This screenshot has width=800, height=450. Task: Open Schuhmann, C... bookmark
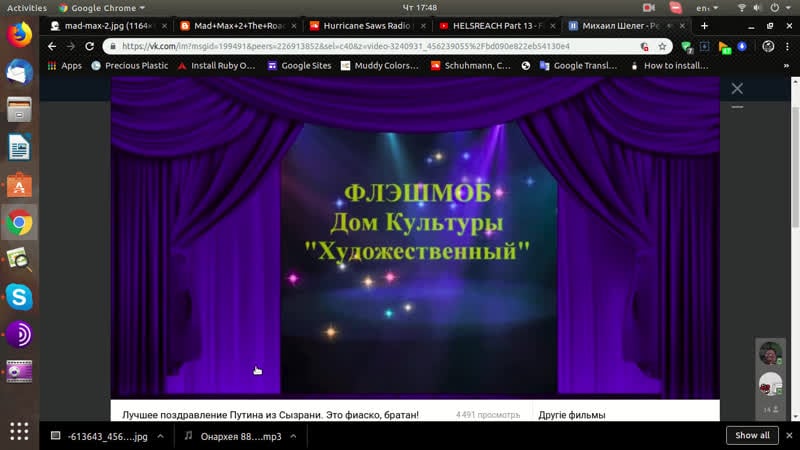(470, 66)
